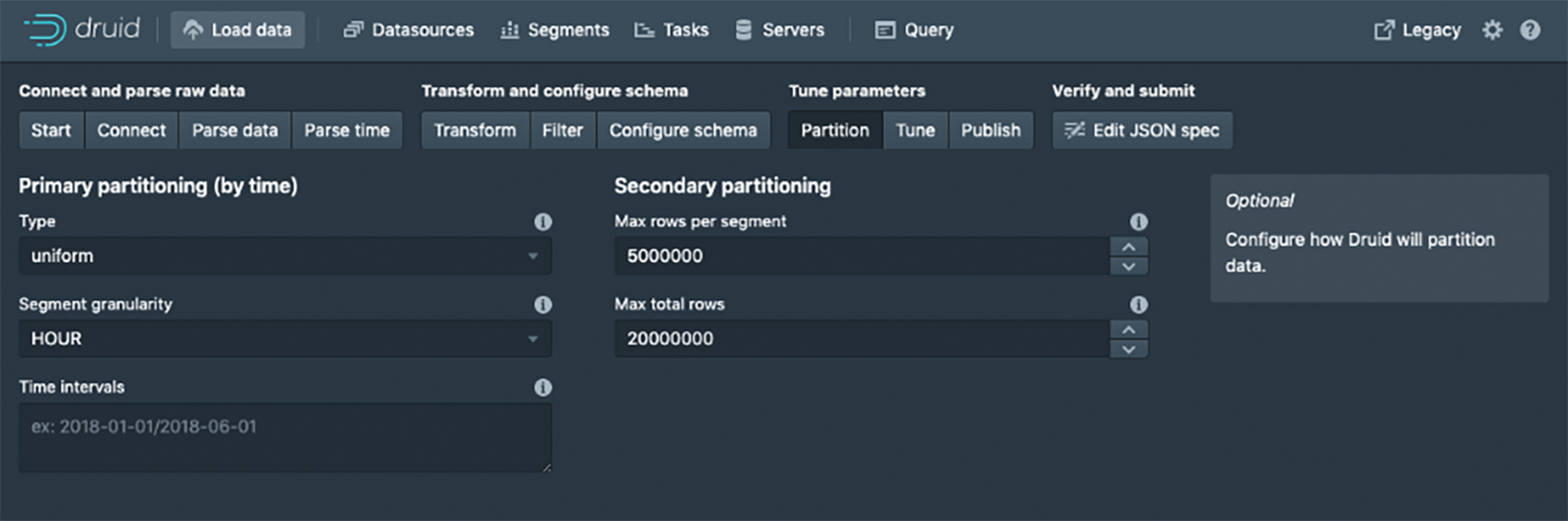Open the Legacy console link
The height and width of the screenshot is (521, 1568).
point(1417,30)
